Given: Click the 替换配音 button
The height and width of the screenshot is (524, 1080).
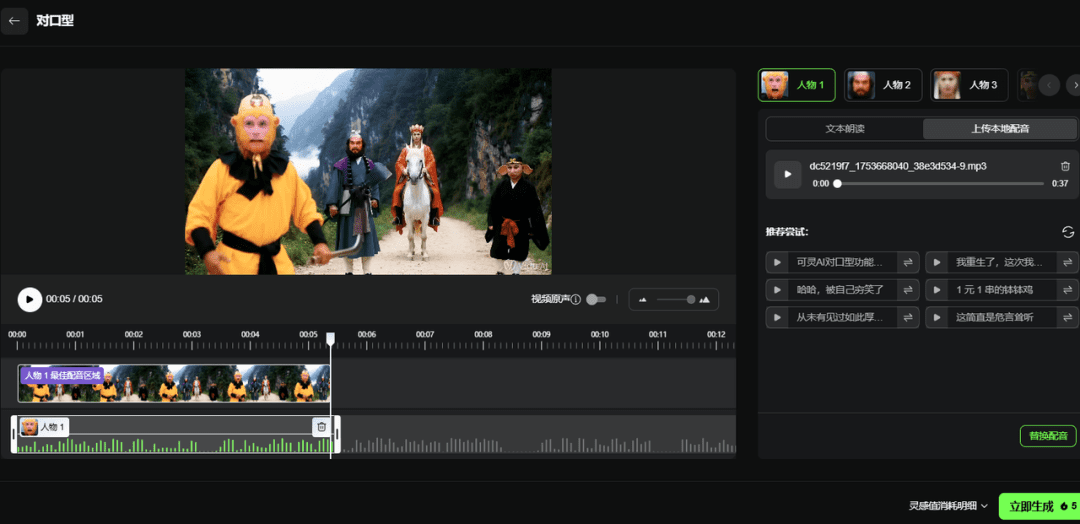Looking at the screenshot, I should (x=1048, y=436).
